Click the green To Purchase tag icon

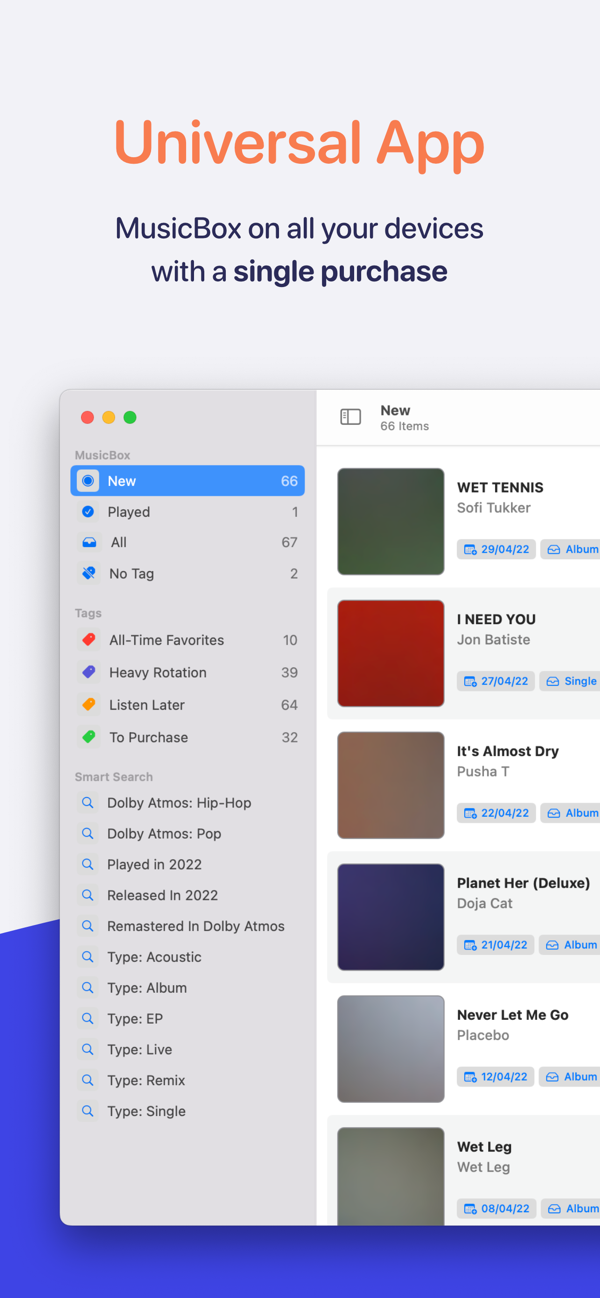pyautogui.click(x=89, y=737)
